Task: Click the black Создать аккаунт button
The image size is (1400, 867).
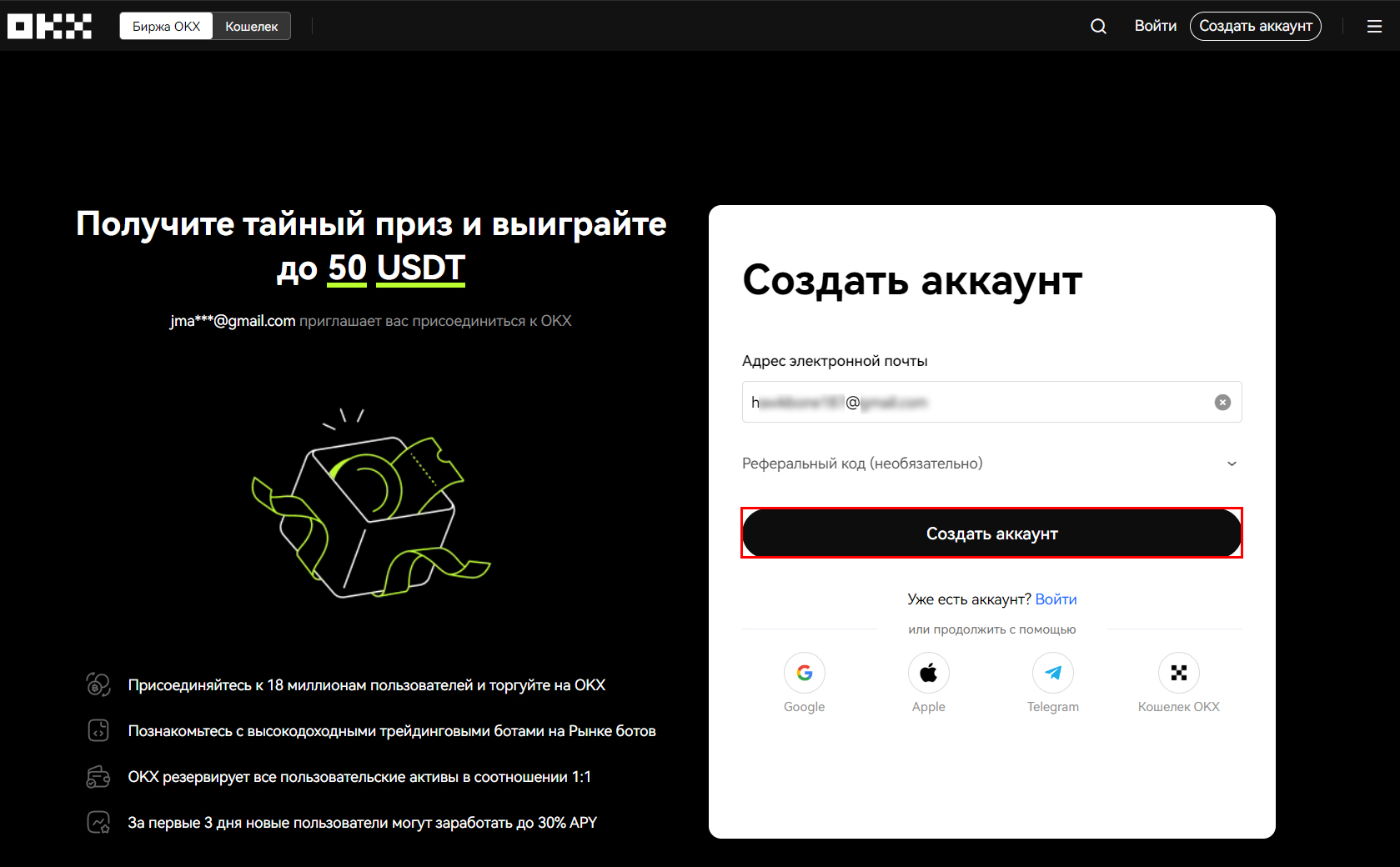Action: coord(992,533)
